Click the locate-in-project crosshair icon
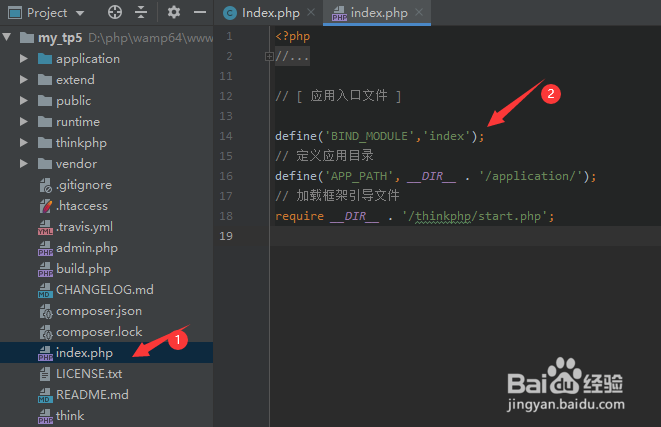This screenshot has height=427, width=661. click(115, 13)
